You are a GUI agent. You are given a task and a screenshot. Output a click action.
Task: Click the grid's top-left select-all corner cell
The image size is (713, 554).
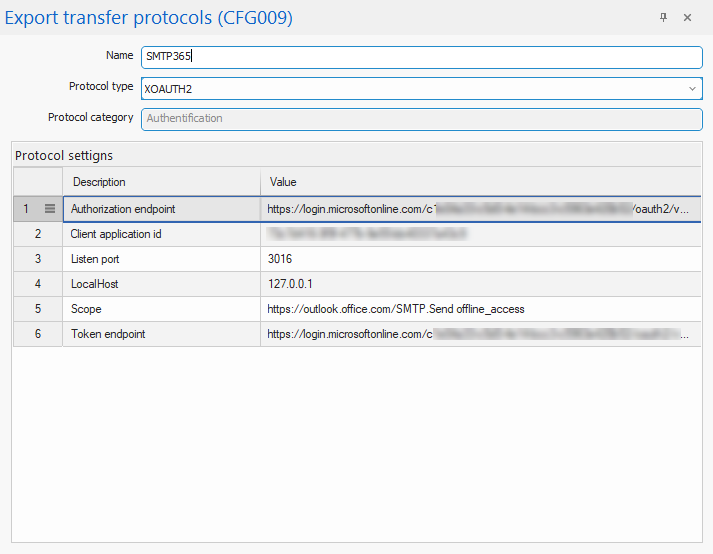tap(38, 182)
